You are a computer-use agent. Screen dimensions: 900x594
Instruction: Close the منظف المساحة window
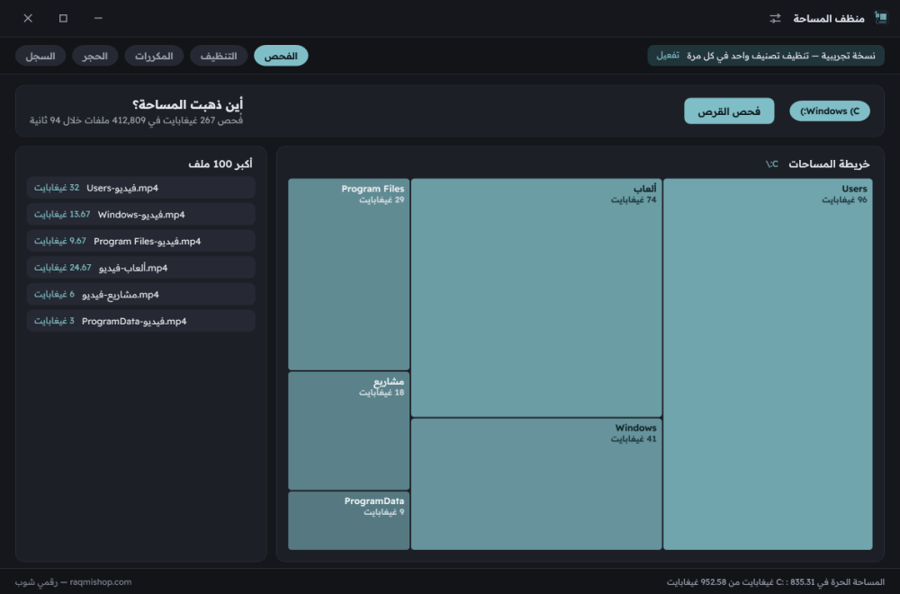(28, 18)
